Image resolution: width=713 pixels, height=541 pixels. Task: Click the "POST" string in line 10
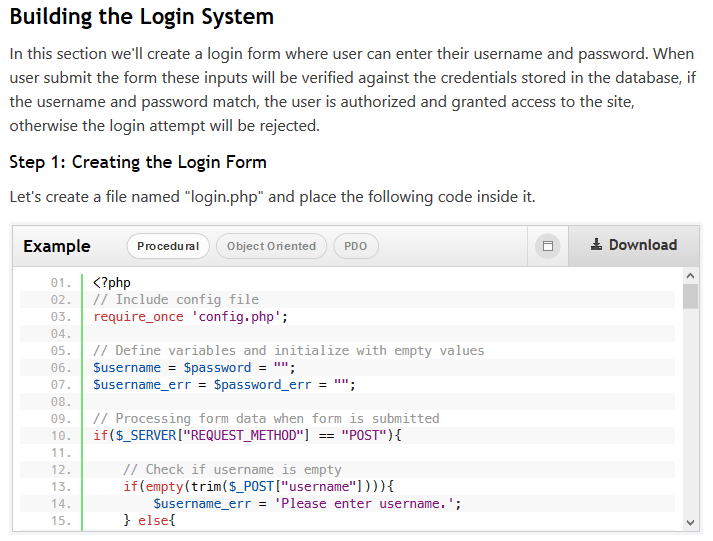point(364,436)
